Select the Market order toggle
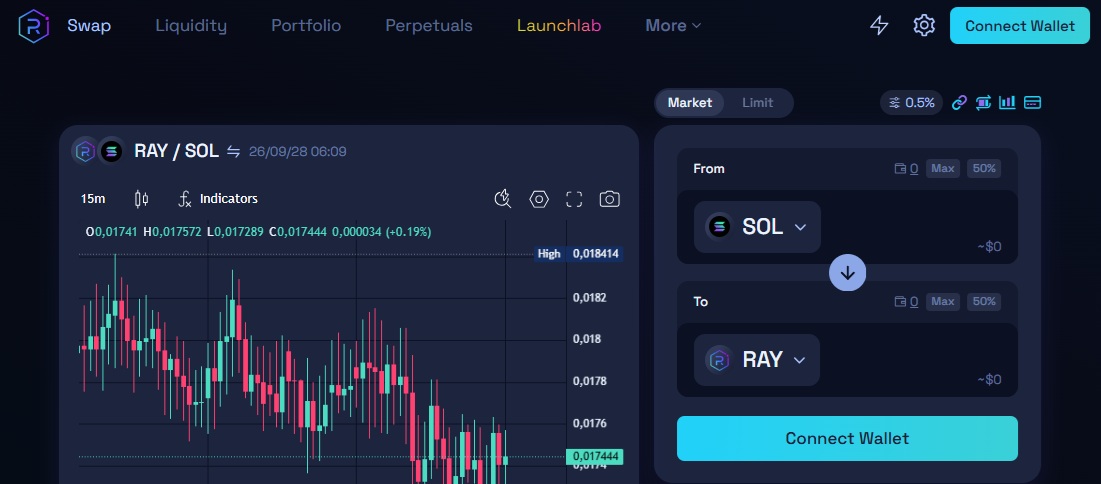Screen dimensions: 1101x484 [690, 103]
